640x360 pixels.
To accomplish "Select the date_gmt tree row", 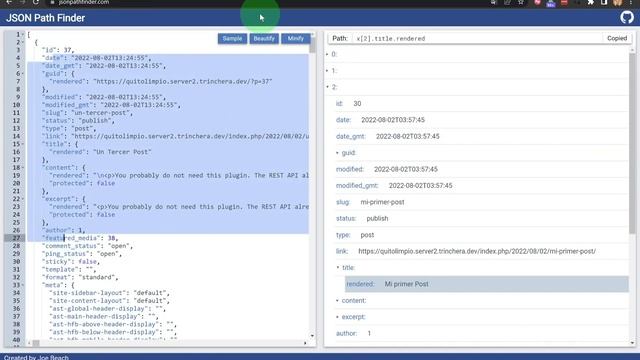I will pyautogui.click(x=482, y=136).
